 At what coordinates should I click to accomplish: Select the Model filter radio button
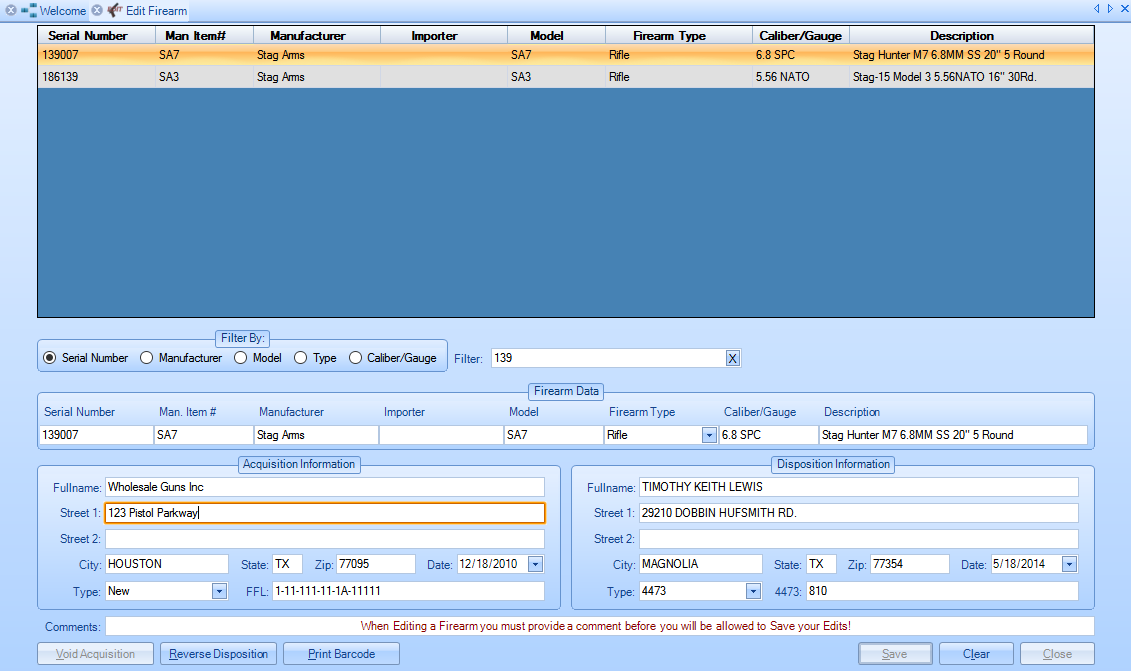[x=240, y=358]
